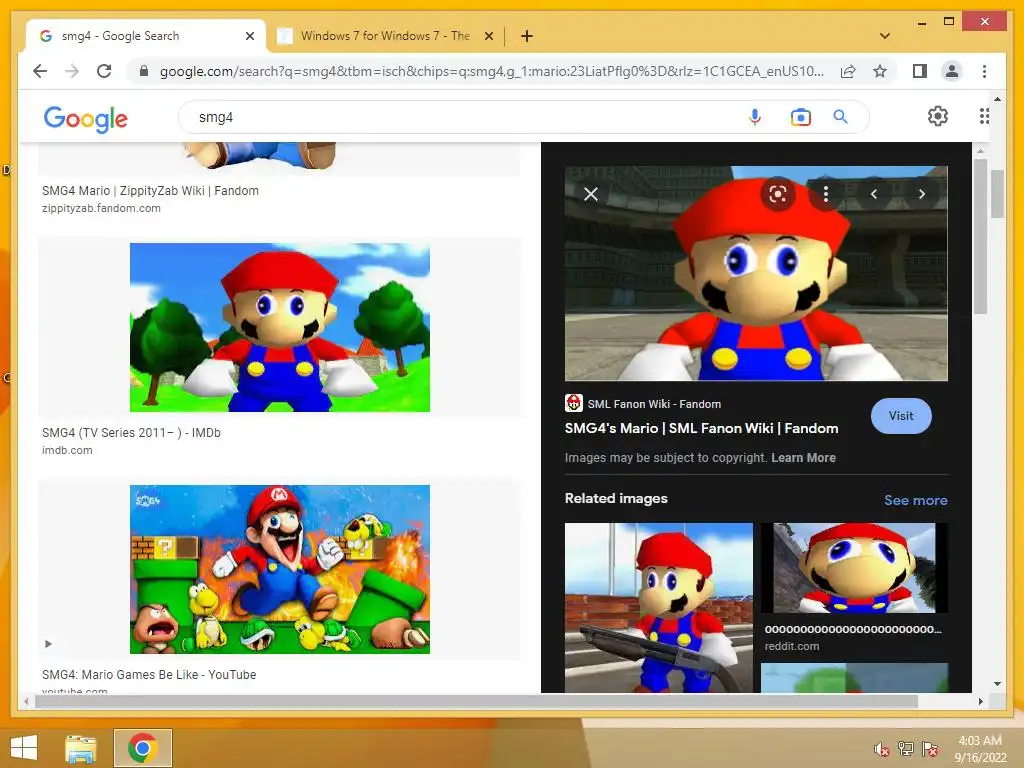Open Google apps grid
Image resolution: width=1024 pixels, height=768 pixels.
(984, 116)
